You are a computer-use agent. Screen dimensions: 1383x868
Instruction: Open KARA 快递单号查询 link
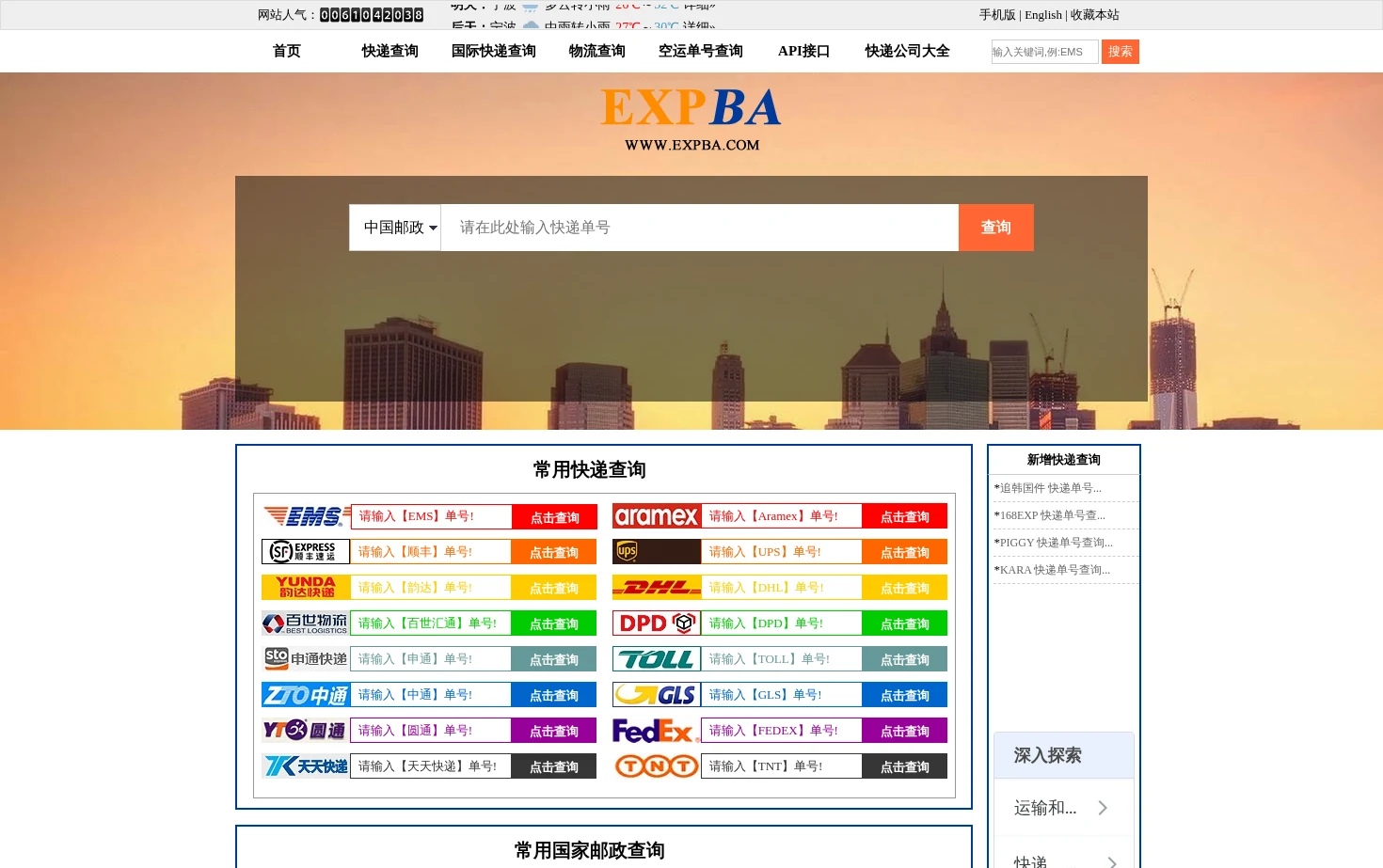[x=1053, y=570]
